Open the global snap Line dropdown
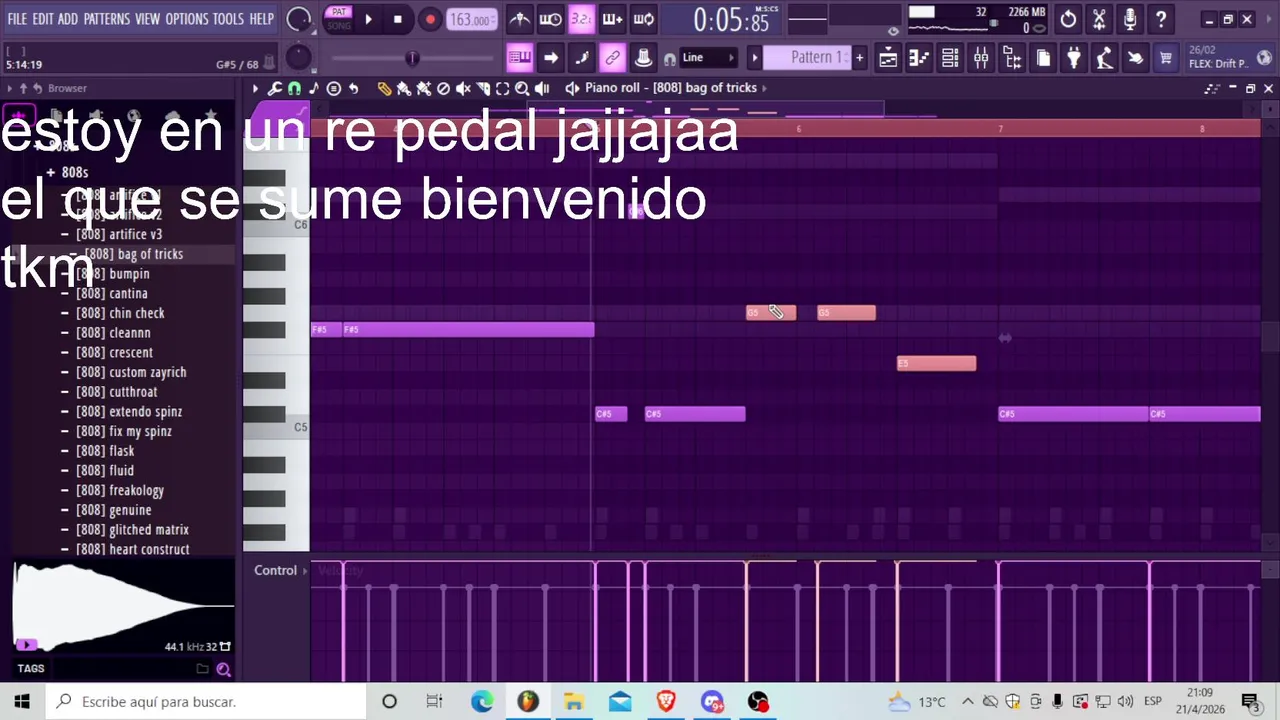 (x=708, y=58)
